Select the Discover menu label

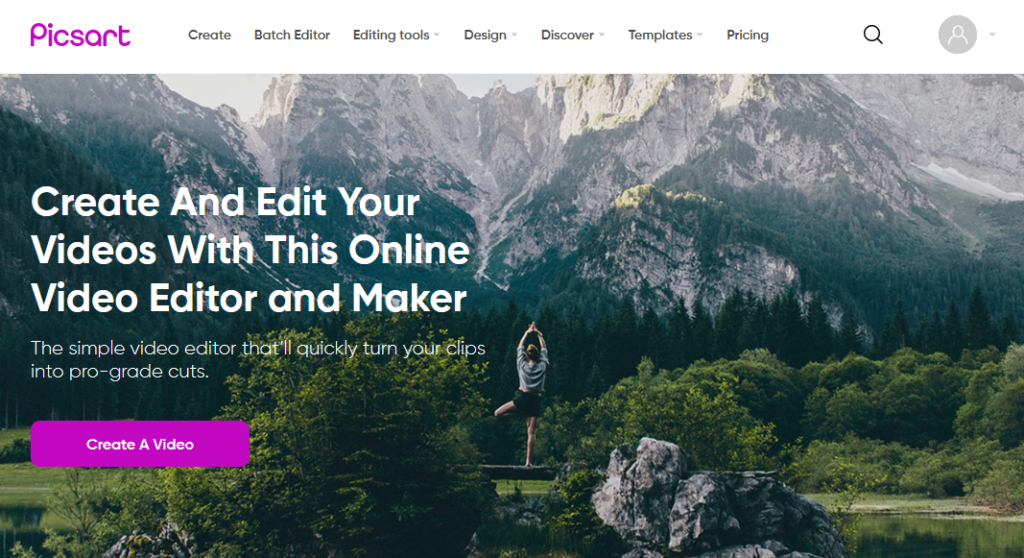pos(568,35)
